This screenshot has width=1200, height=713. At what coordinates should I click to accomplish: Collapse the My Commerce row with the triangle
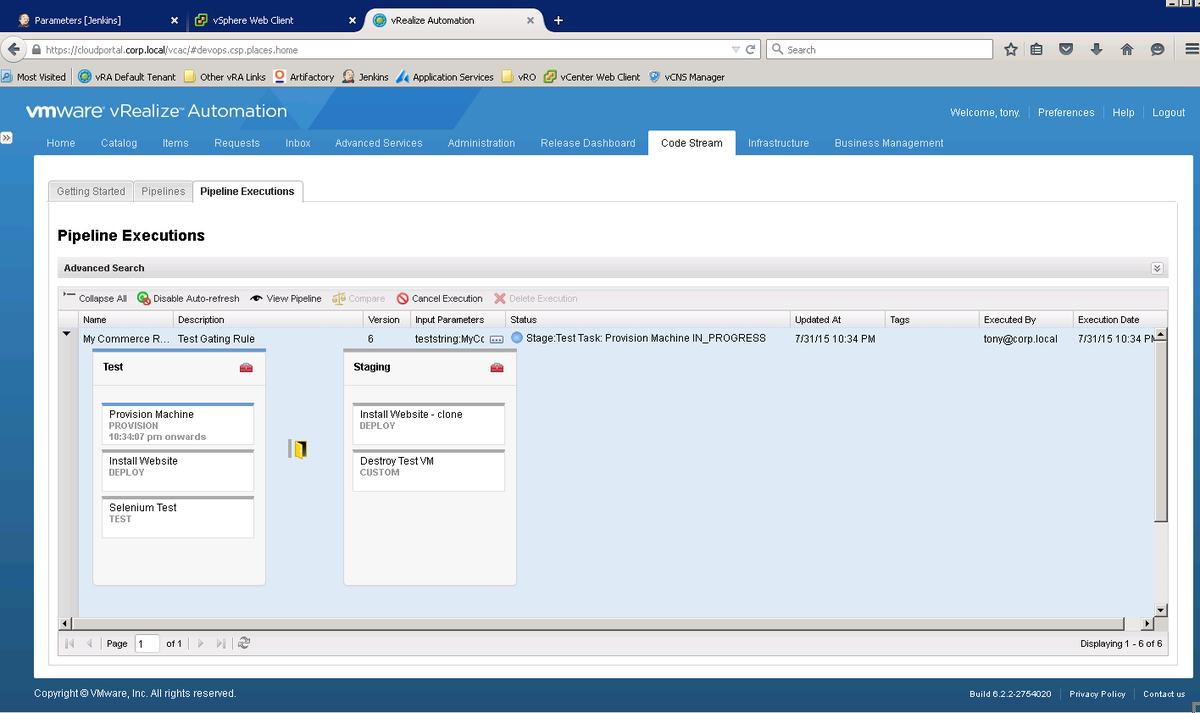[x=67, y=334]
